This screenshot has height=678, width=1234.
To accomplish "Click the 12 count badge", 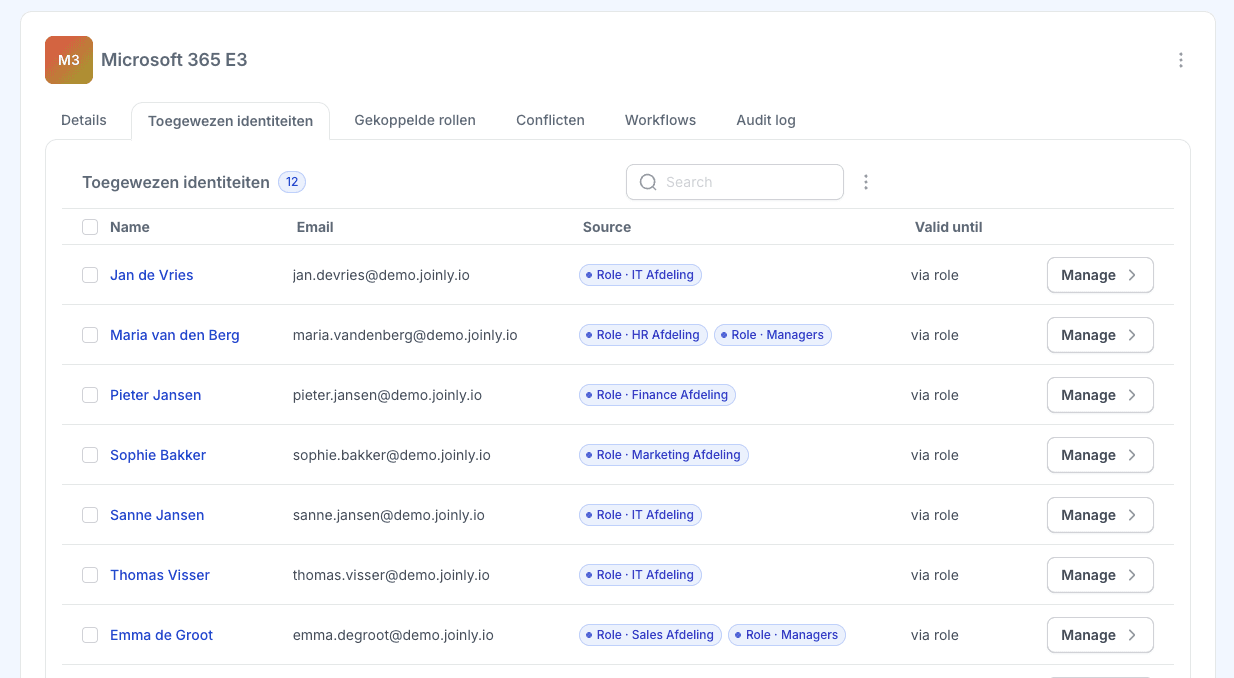I will pyautogui.click(x=292, y=182).
